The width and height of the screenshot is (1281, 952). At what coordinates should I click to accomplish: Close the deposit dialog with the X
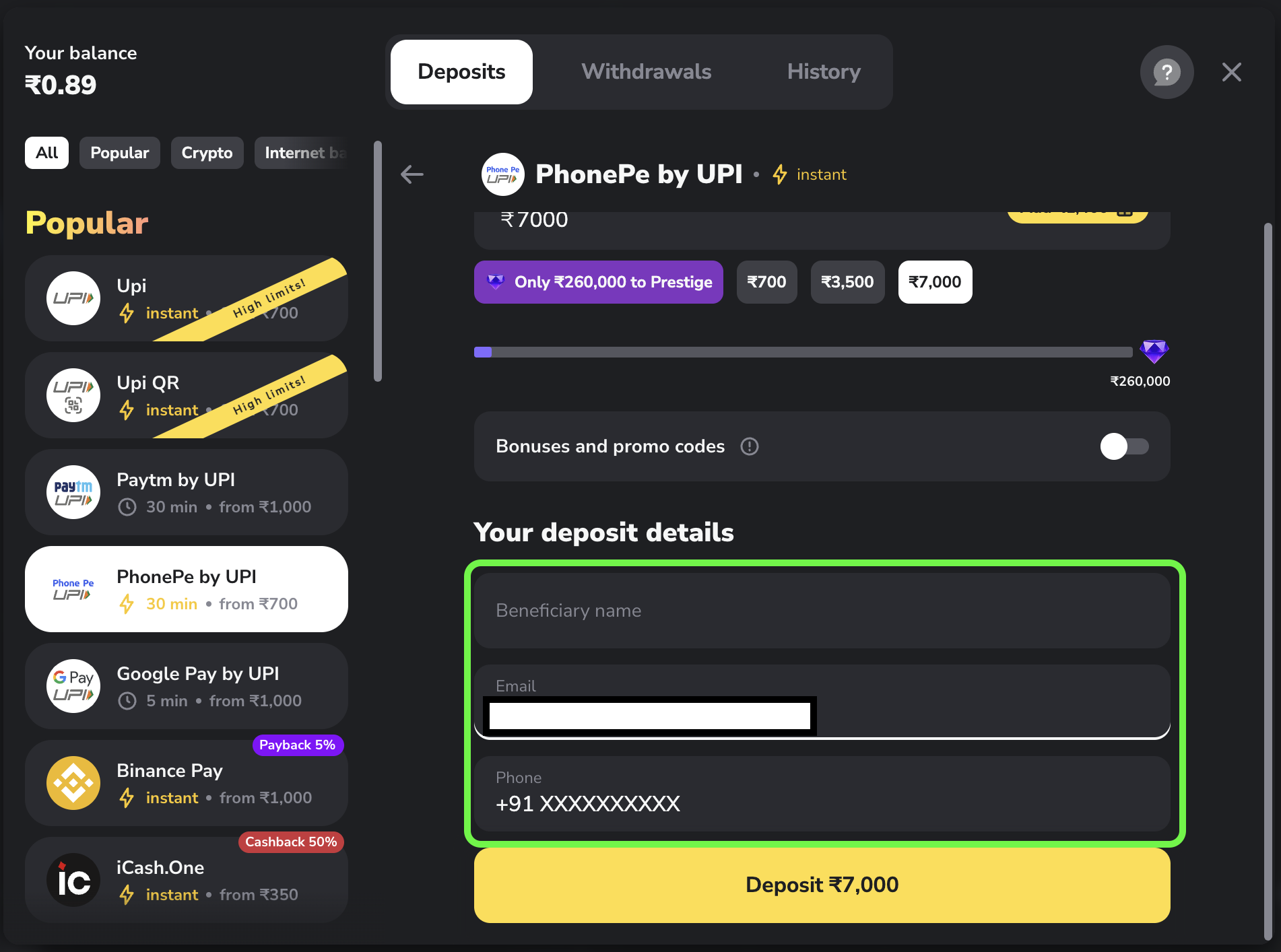point(1231,72)
